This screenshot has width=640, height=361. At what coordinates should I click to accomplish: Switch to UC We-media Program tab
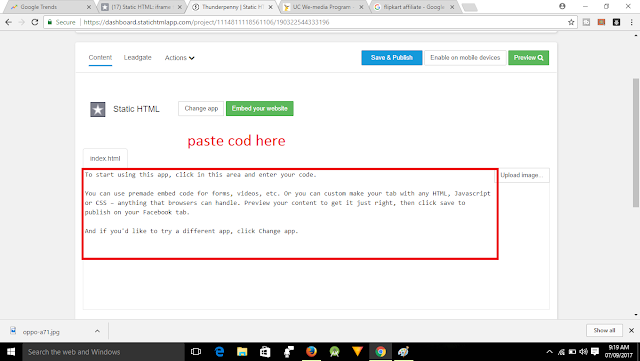pos(322,7)
